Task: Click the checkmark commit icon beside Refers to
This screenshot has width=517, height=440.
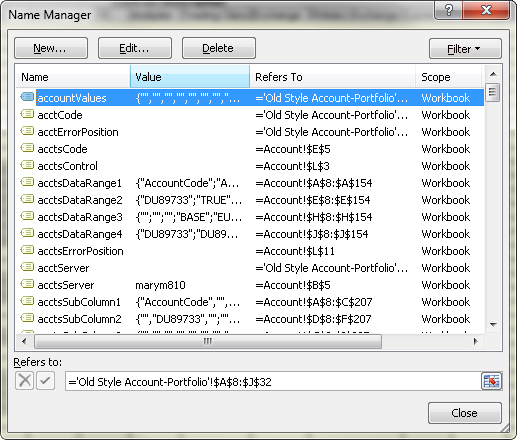Action: 45,381
